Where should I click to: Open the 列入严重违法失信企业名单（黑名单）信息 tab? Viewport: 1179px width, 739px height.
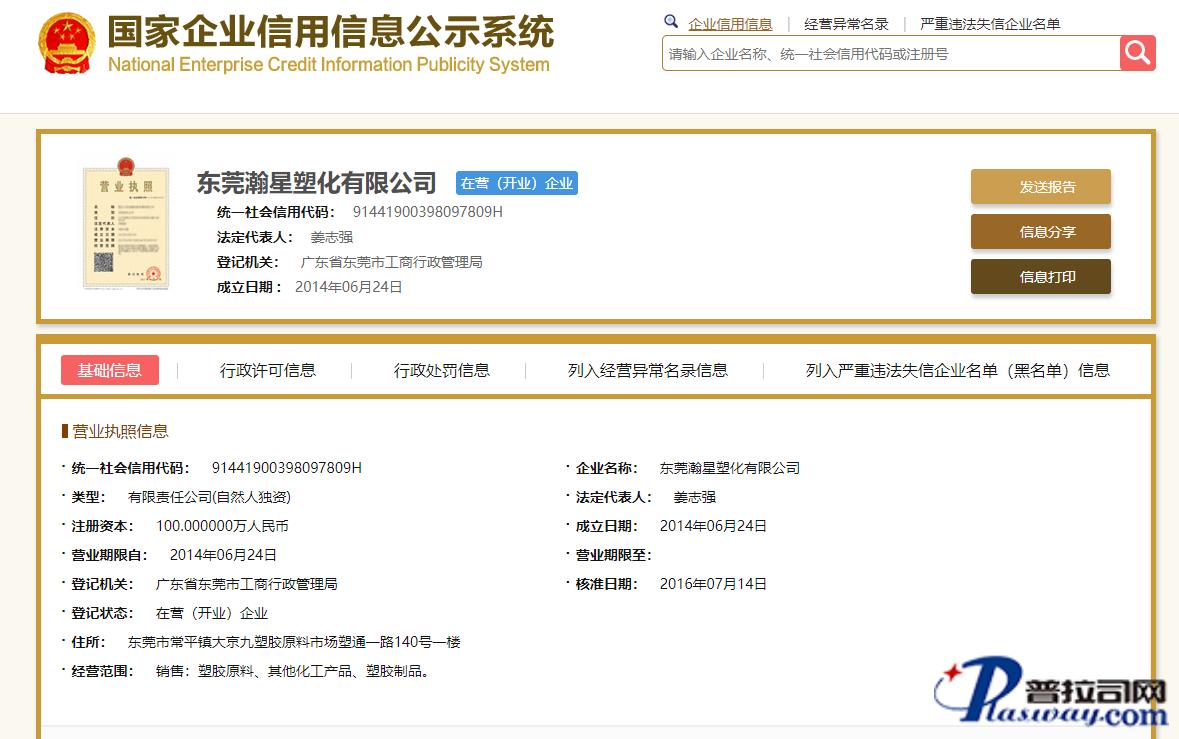(x=957, y=370)
